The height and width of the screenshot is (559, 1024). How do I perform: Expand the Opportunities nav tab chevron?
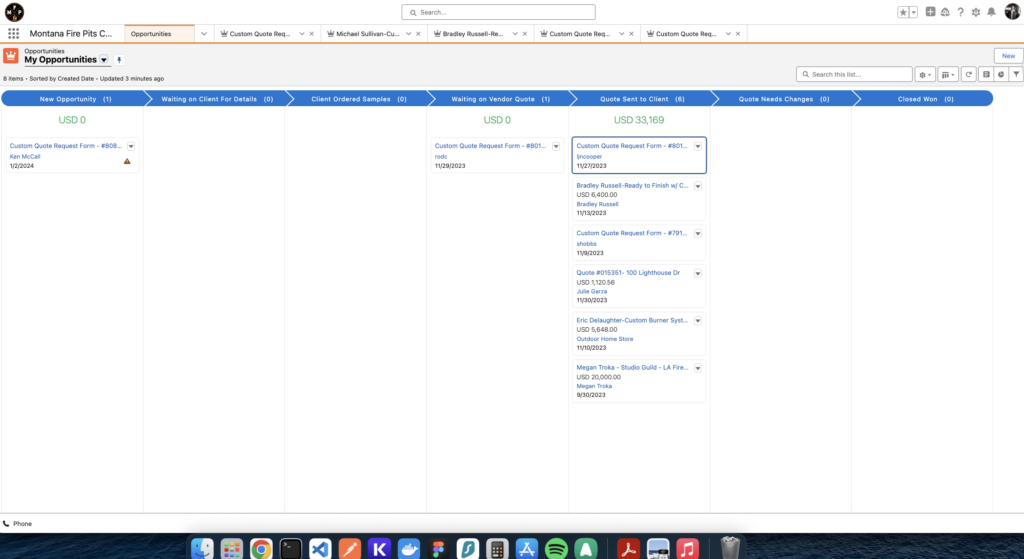pos(204,34)
